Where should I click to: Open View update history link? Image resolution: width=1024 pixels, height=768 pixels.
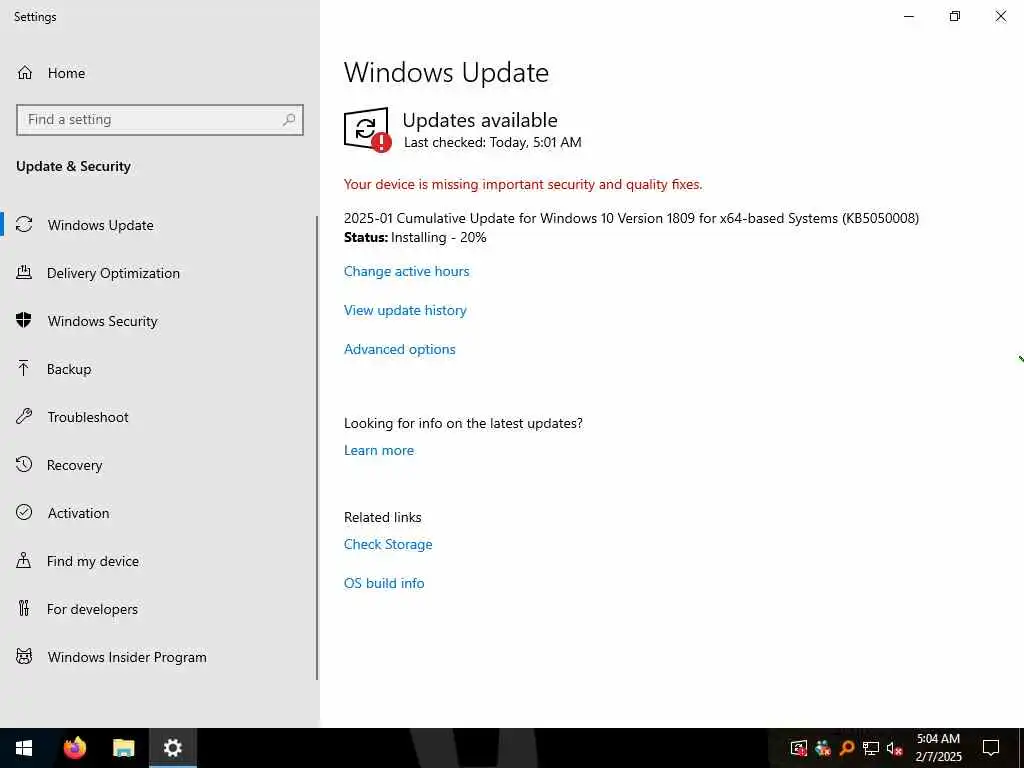click(x=405, y=310)
